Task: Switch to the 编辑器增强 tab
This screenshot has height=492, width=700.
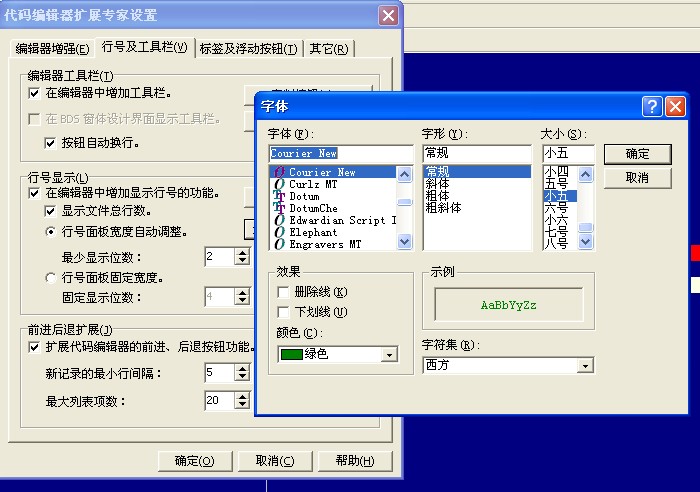Action: (x=52, y=49)
